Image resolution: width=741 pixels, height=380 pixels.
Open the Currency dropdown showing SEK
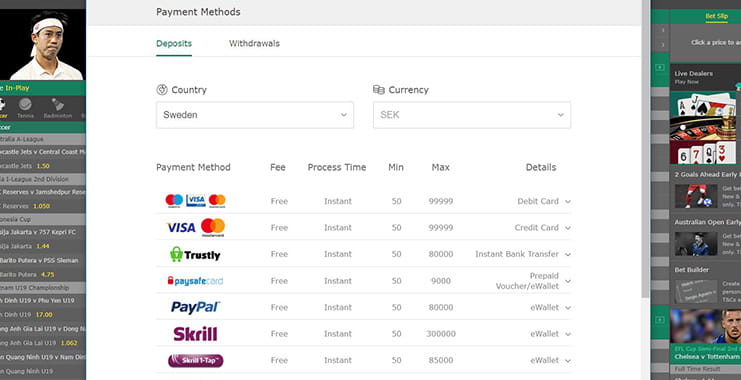point(472,115)
